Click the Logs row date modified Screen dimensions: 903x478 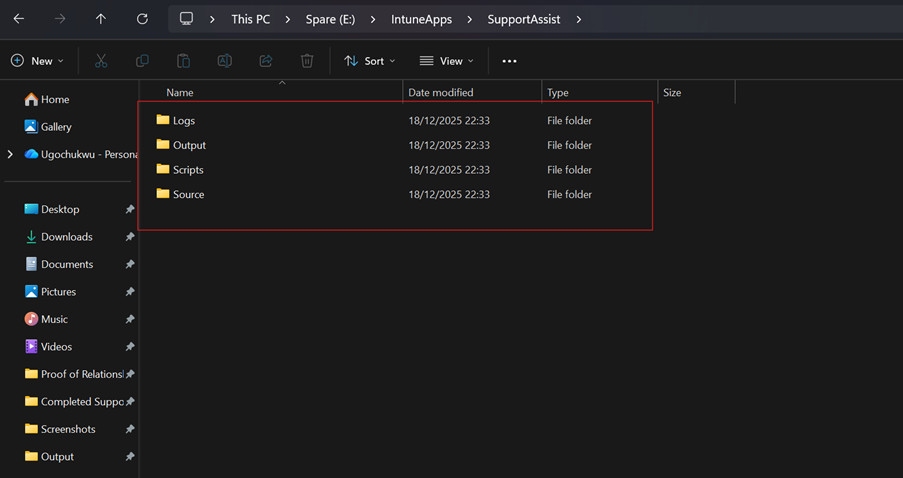[449, 120]
